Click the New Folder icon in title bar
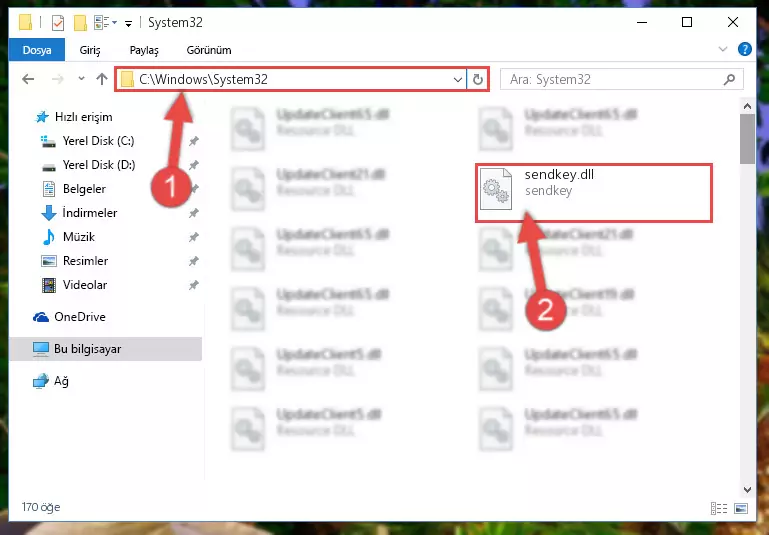The width and height of the screenshot is (769, 535). coord(80,23)
